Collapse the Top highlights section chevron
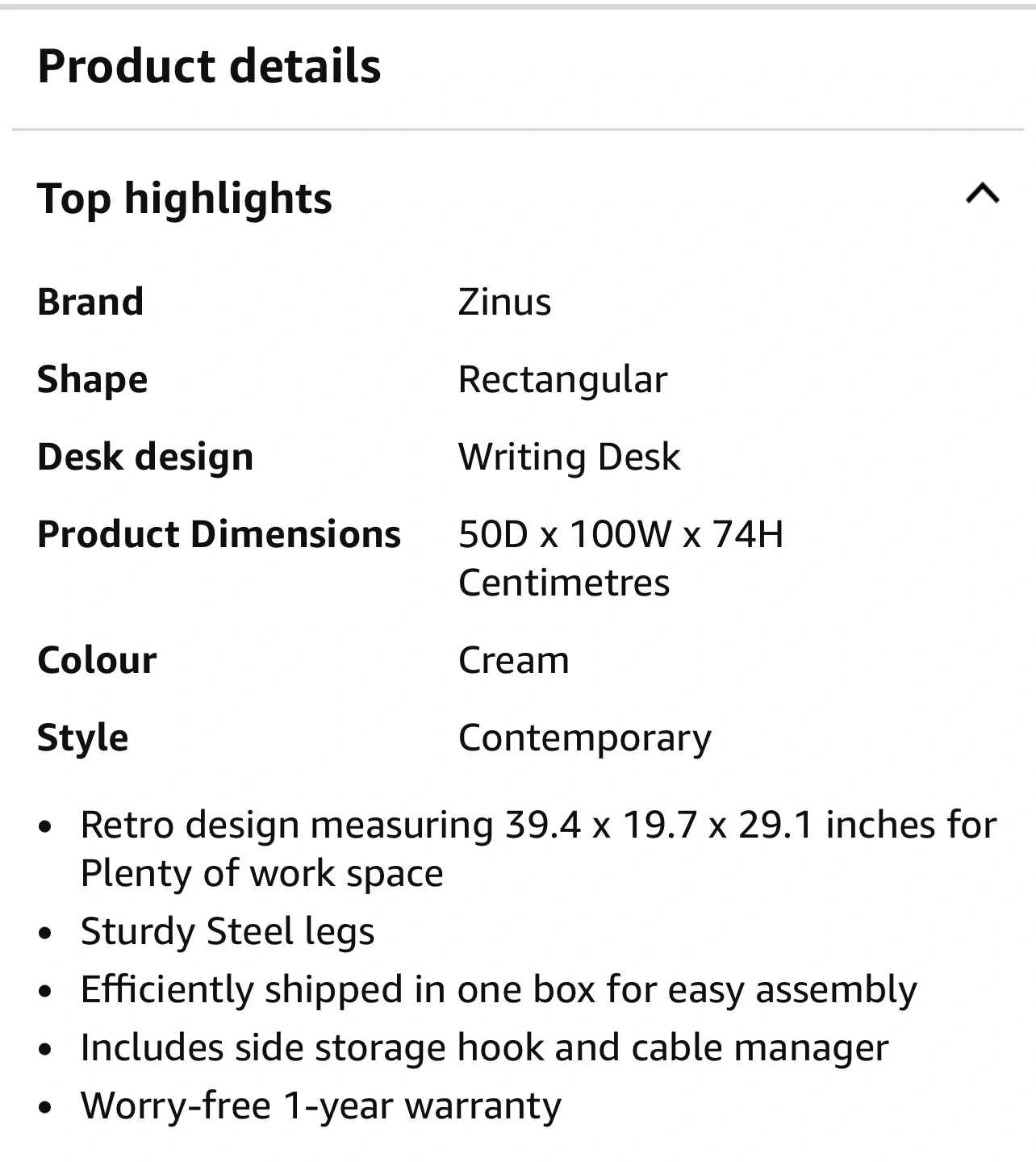The image size is (1036, 1162). [x=982, y=194]
